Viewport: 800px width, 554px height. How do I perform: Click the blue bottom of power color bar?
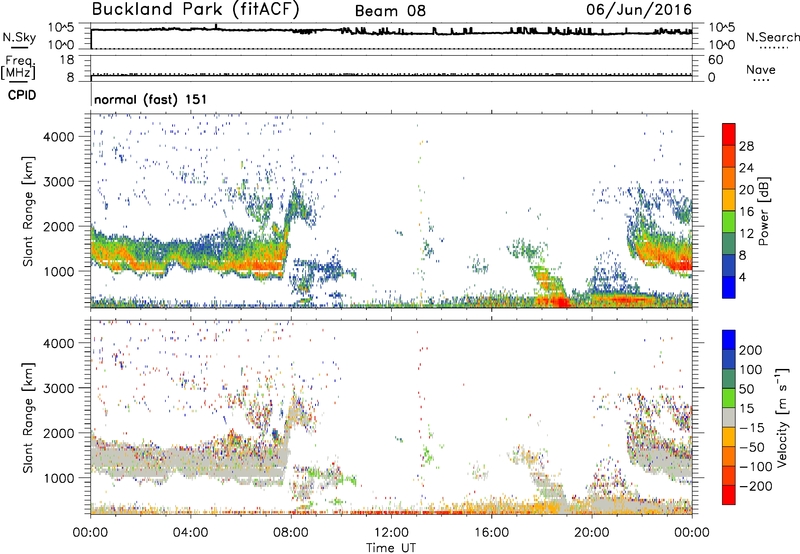click(729, 287)
